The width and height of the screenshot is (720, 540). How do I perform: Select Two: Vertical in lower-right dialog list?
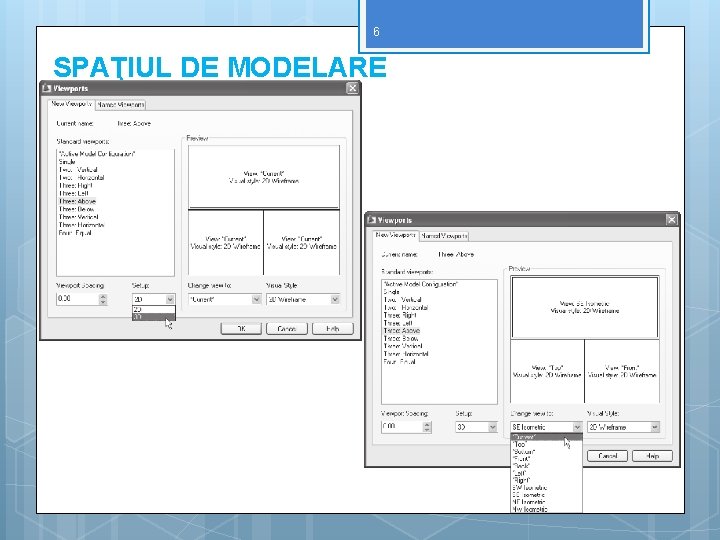coord(402,299)
